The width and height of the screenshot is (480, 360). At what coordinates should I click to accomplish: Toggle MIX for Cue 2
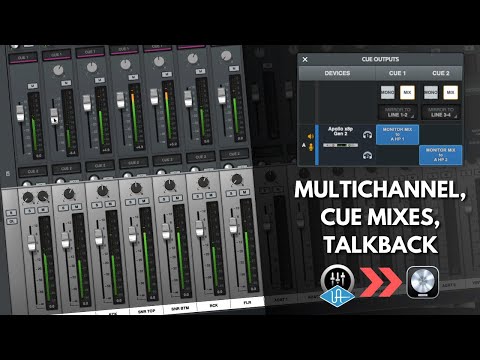[x=450, y=92]
